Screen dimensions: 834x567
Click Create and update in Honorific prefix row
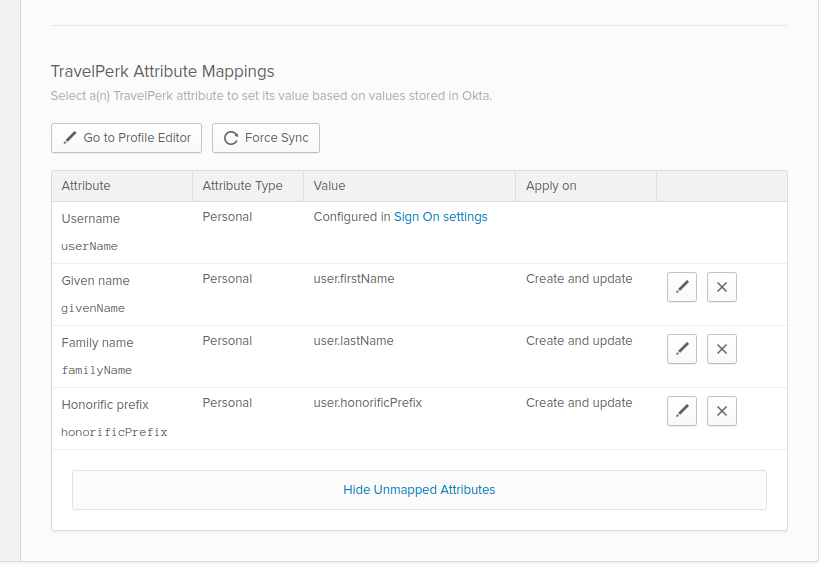point(579,403)
